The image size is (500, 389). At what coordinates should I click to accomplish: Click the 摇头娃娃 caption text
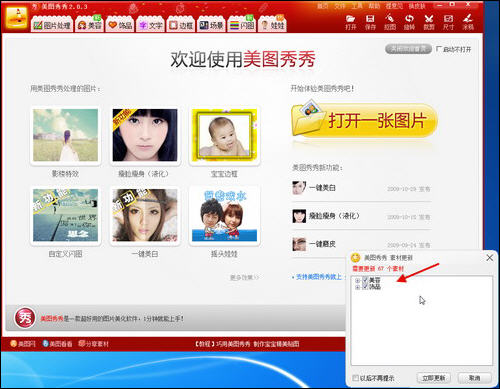coord(224,254)
